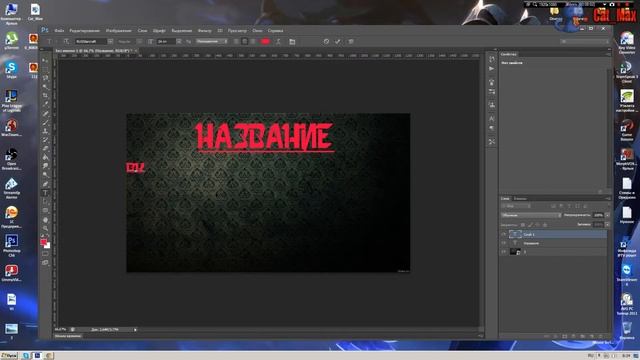The height and width of the screenshot is (360, 640).
Task: Toggle the Character and Paragraph panels
Action: [x=292, y=41]
